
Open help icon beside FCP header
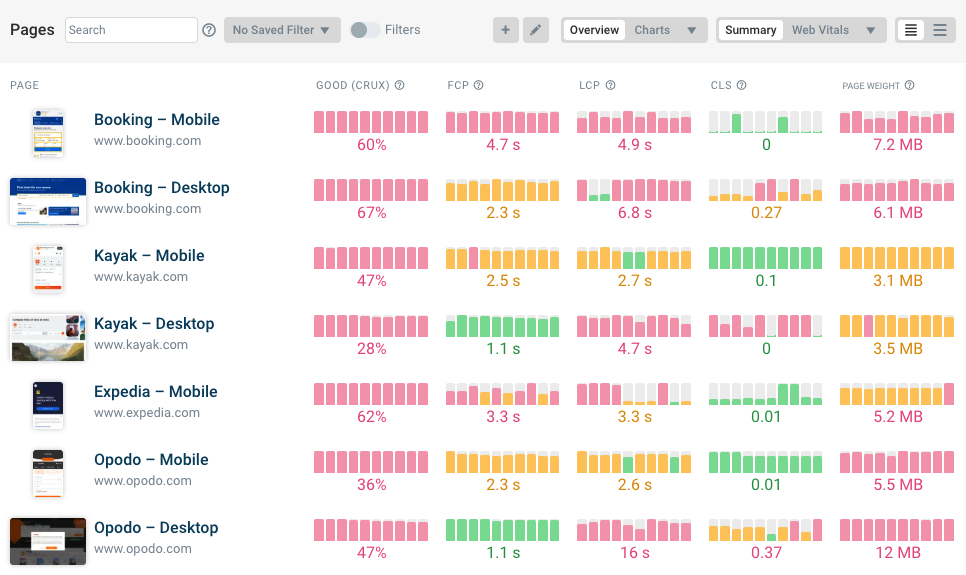coord(479,85)
